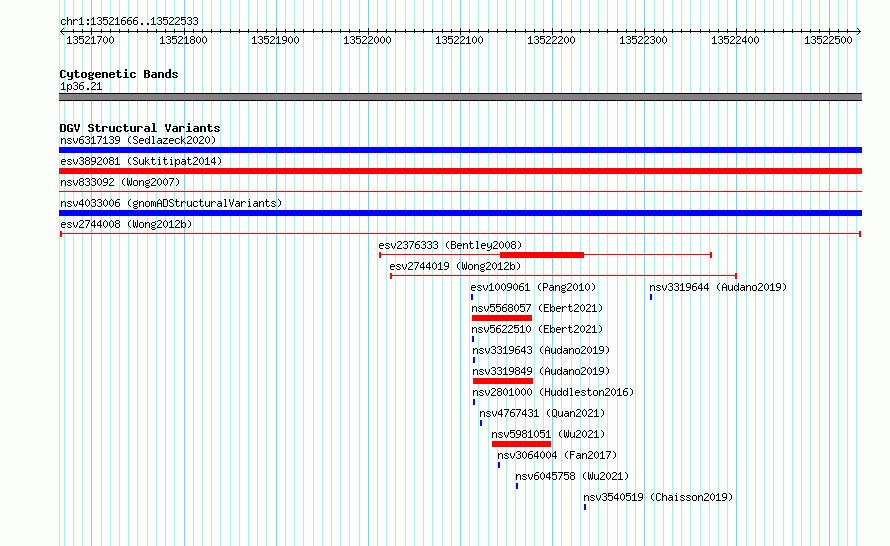
Task: Select the red bar under nsv3319849
Action: click(x=503, y=381)
